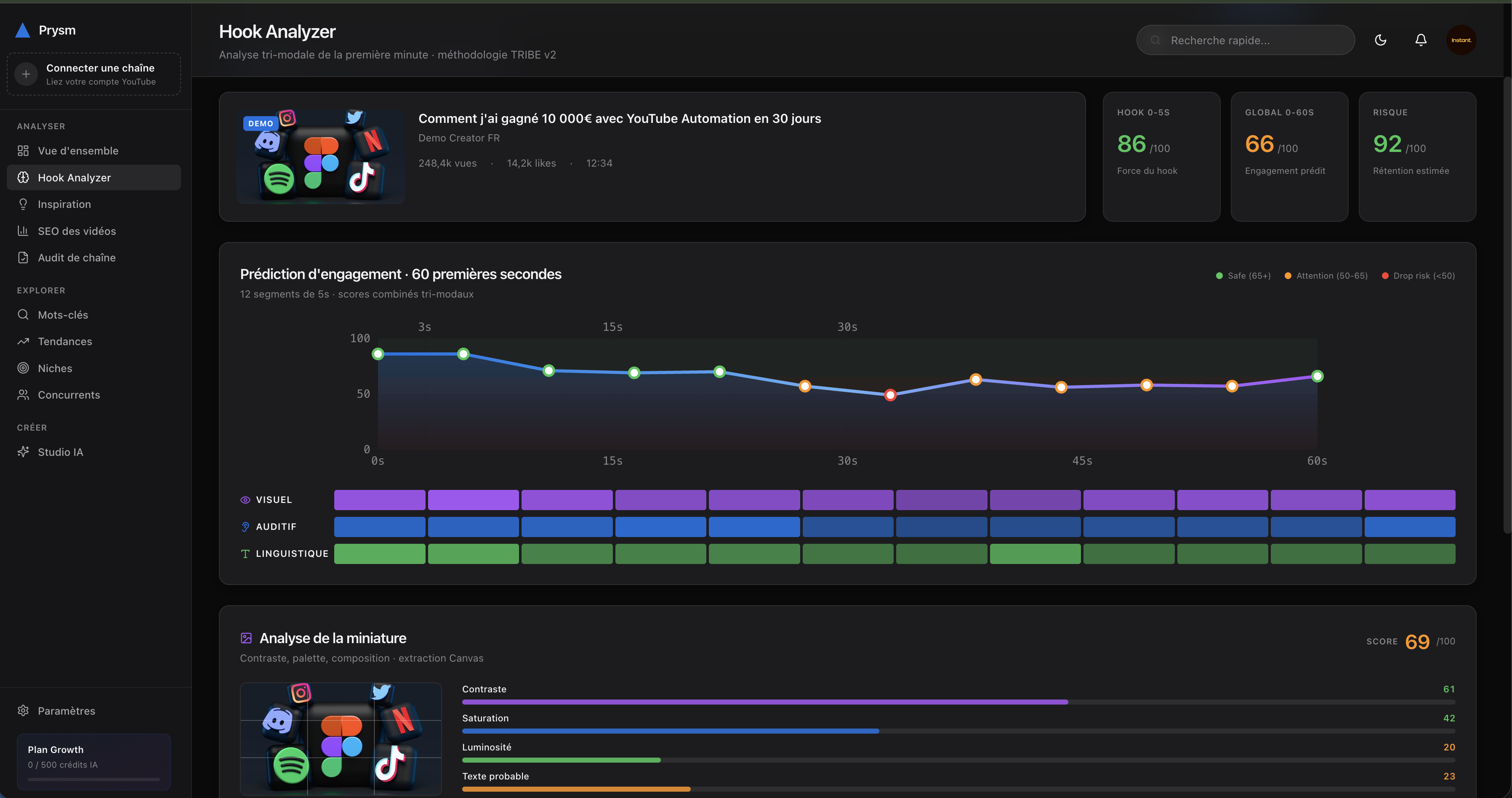Click the red drop-risk point on the chart
This screenshot has height=798, width=1512.
point(890,395)
